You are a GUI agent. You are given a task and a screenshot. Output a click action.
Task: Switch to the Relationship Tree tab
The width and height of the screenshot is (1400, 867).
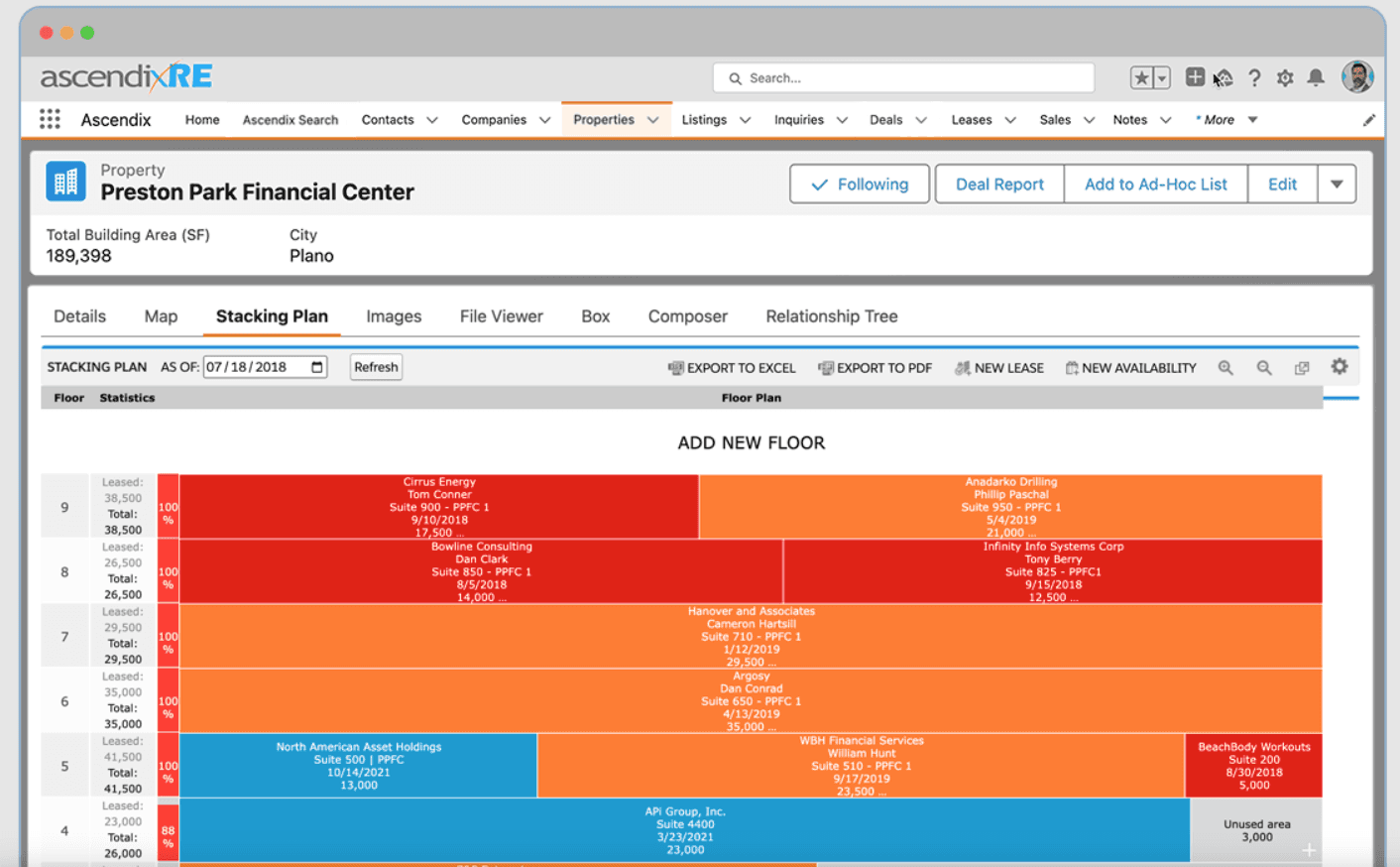pos(832,316)
